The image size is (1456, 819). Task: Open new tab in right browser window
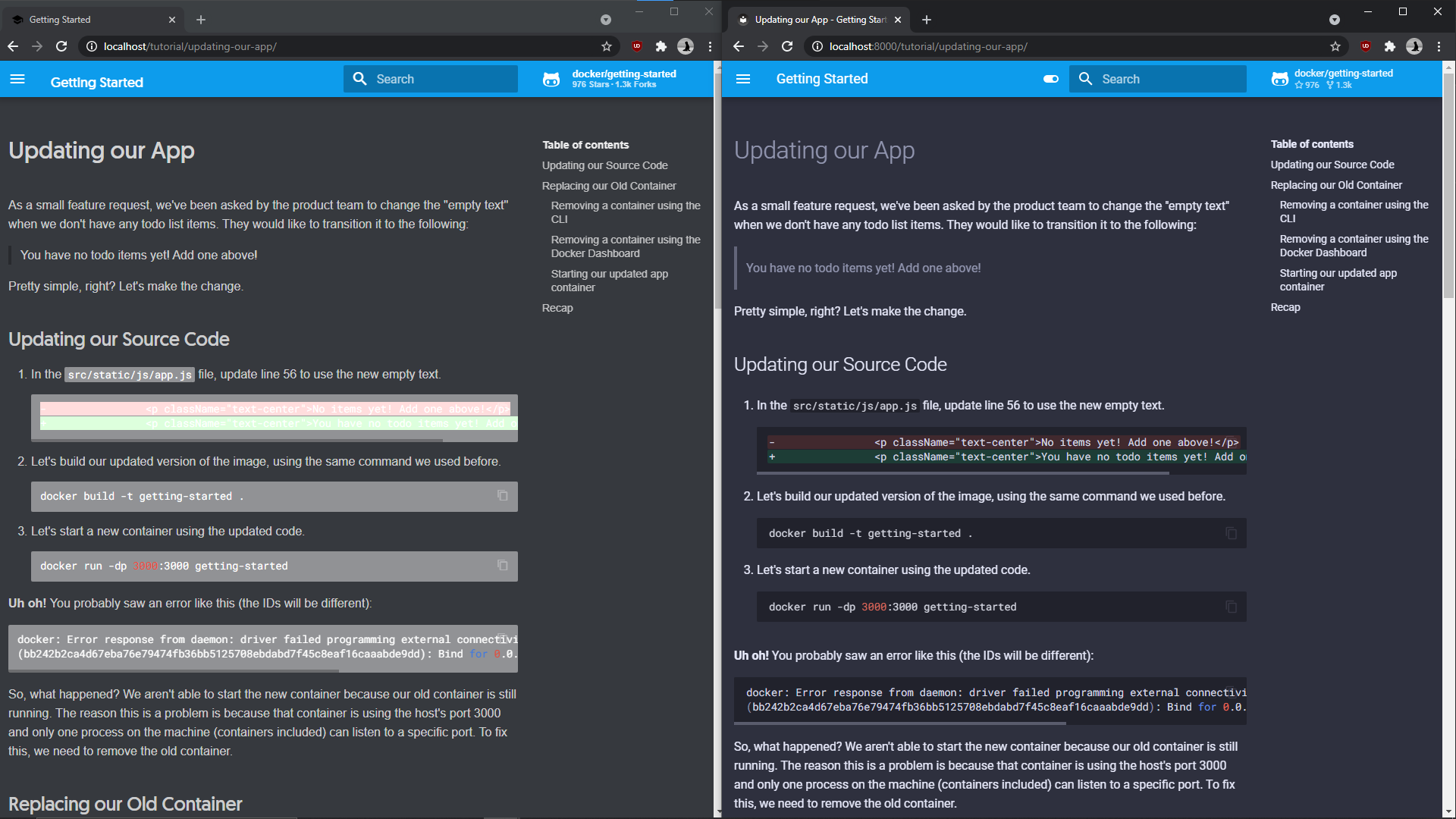pyautogui.click(x=927, y=20)
